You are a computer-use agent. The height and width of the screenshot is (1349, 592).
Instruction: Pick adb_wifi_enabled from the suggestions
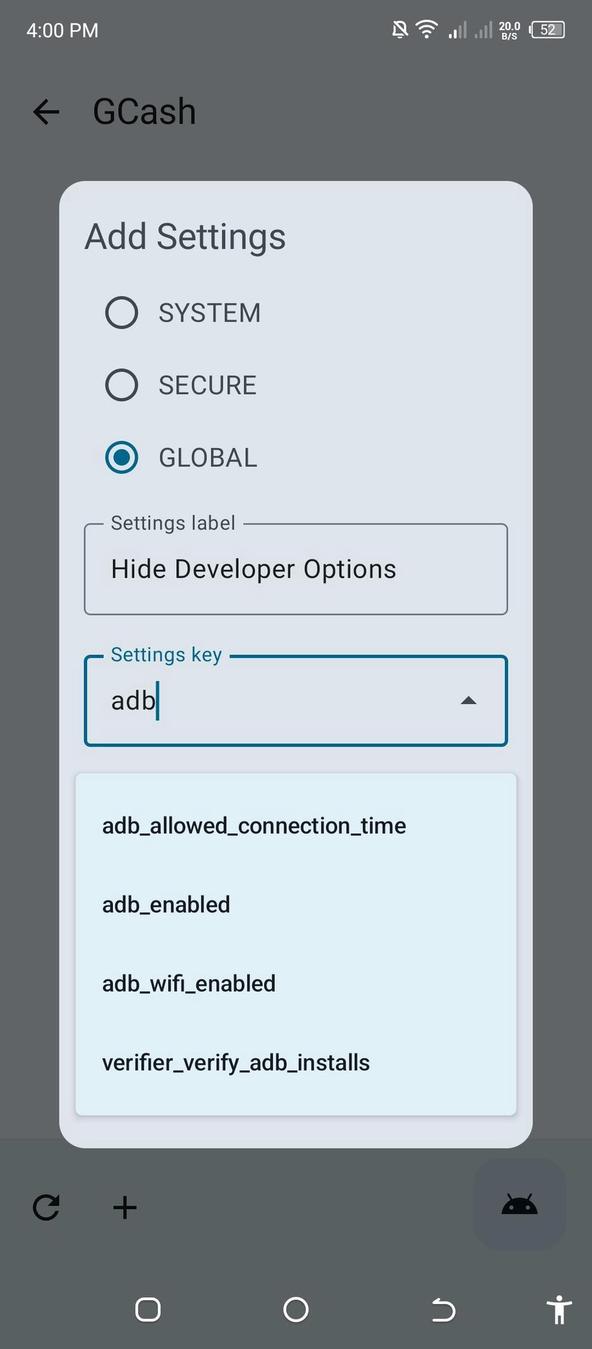(x=188, y=983)
